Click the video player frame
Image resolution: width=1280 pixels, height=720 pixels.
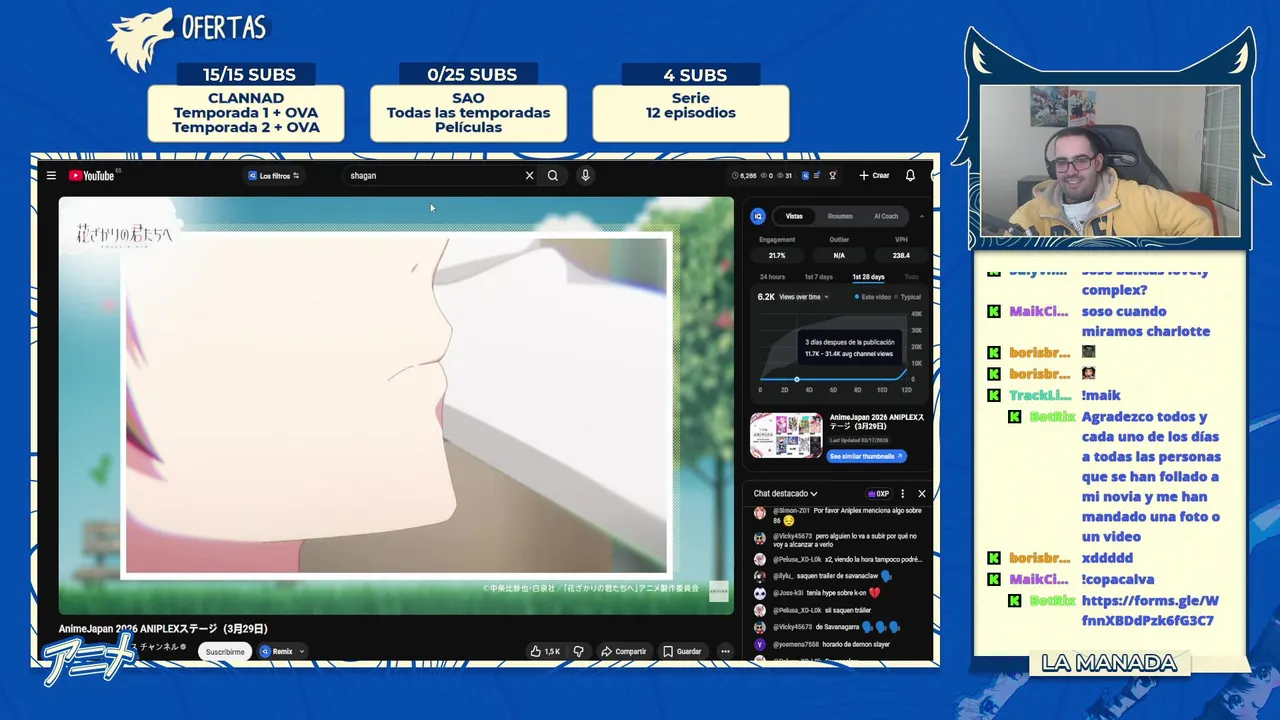click(396, 405)
